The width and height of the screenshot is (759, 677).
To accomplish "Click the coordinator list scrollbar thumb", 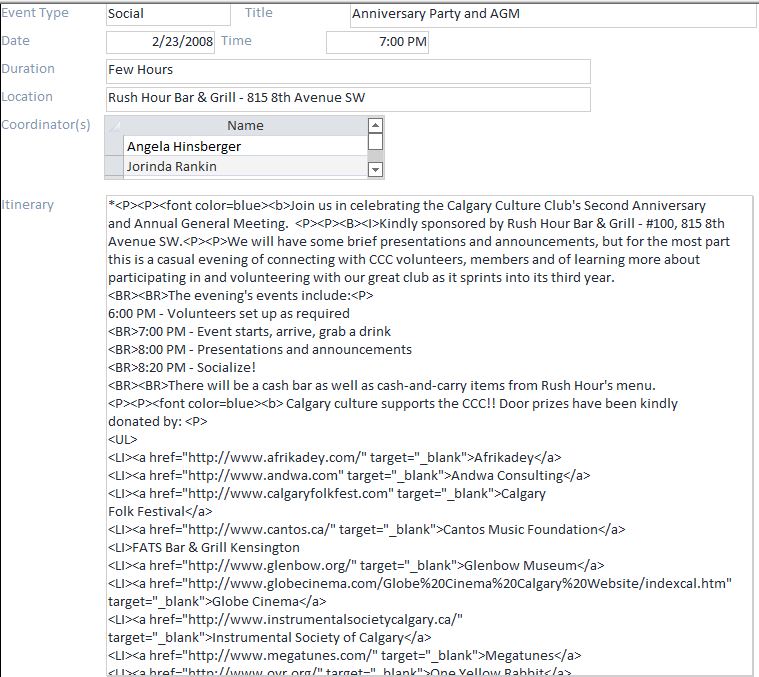I will tap(375, 142).
